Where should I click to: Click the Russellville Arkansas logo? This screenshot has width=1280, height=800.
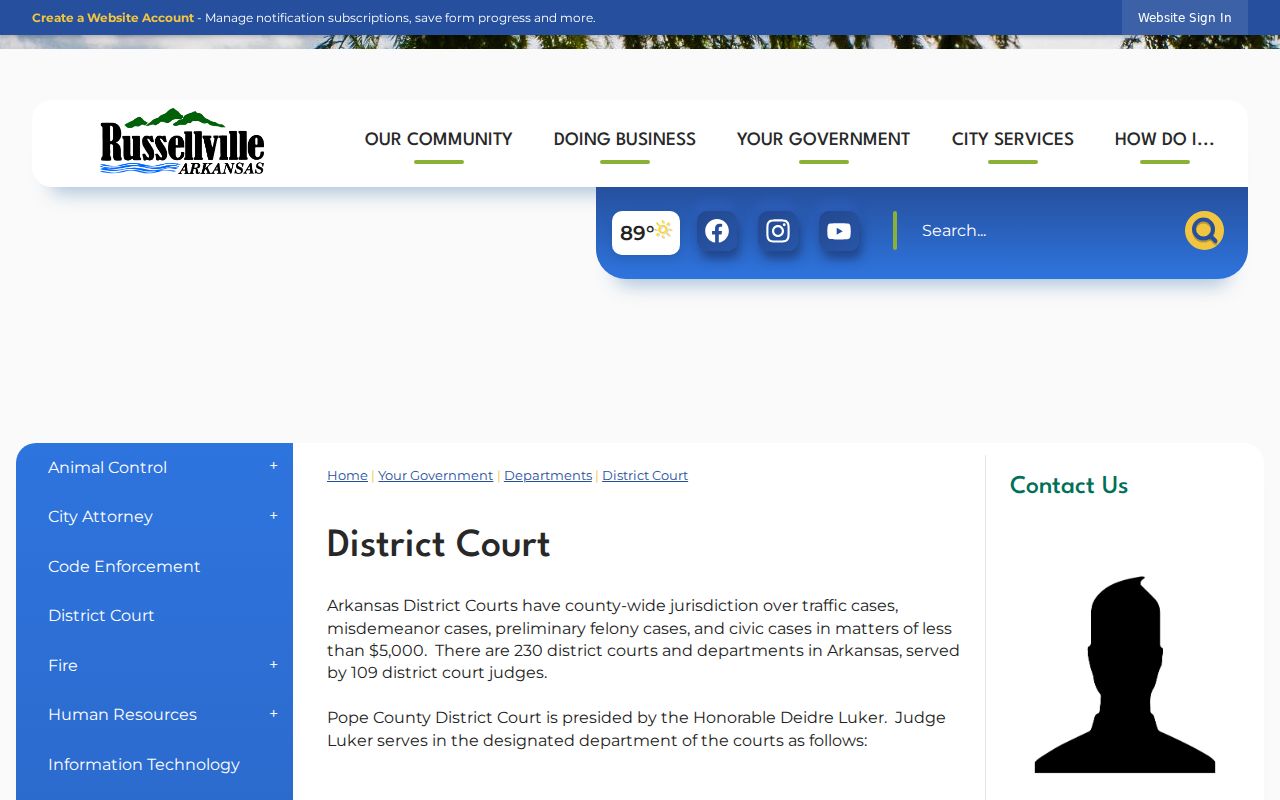tap(182, 141)
